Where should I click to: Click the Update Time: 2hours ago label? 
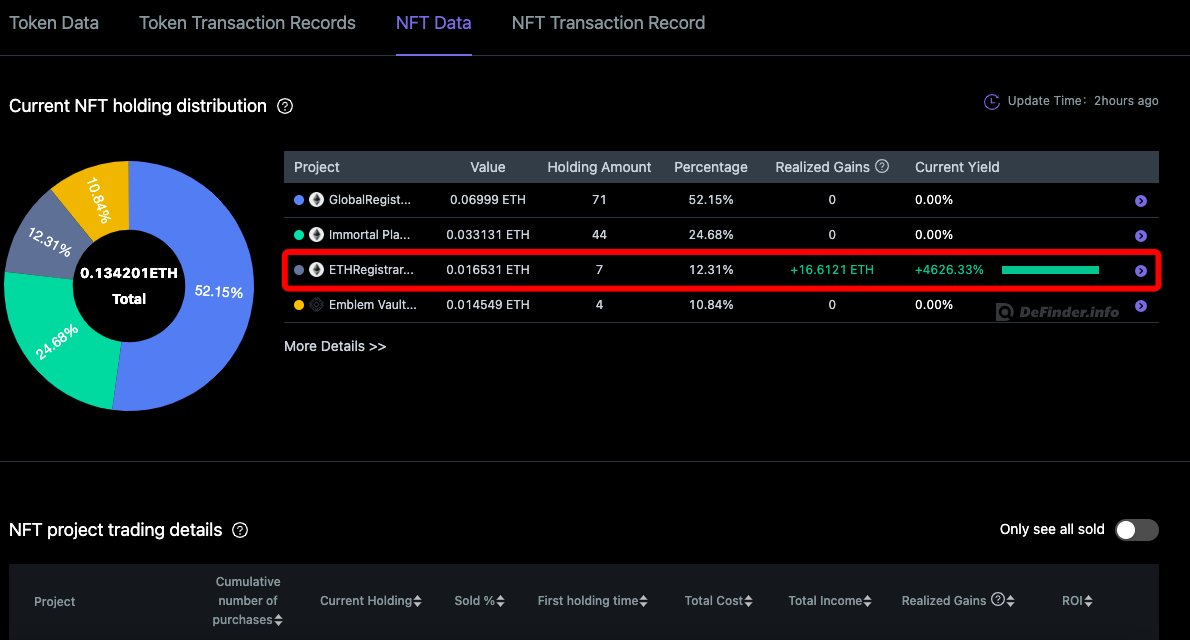(x=1083, y=101)
